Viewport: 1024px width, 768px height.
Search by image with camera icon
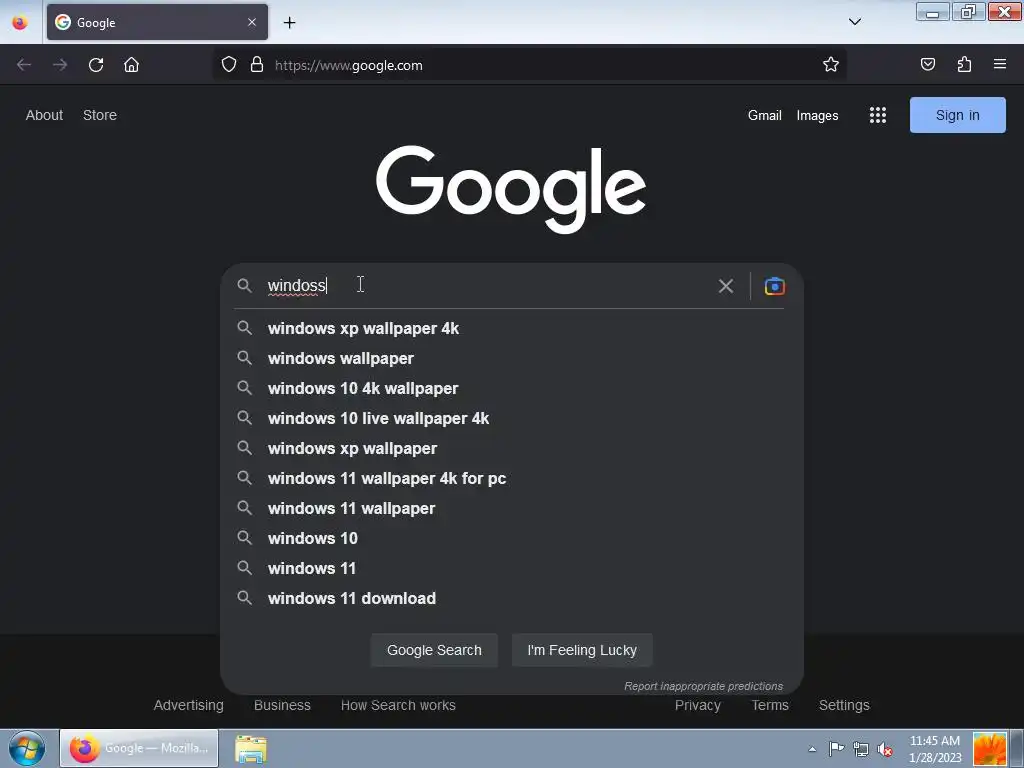[775, 286]
